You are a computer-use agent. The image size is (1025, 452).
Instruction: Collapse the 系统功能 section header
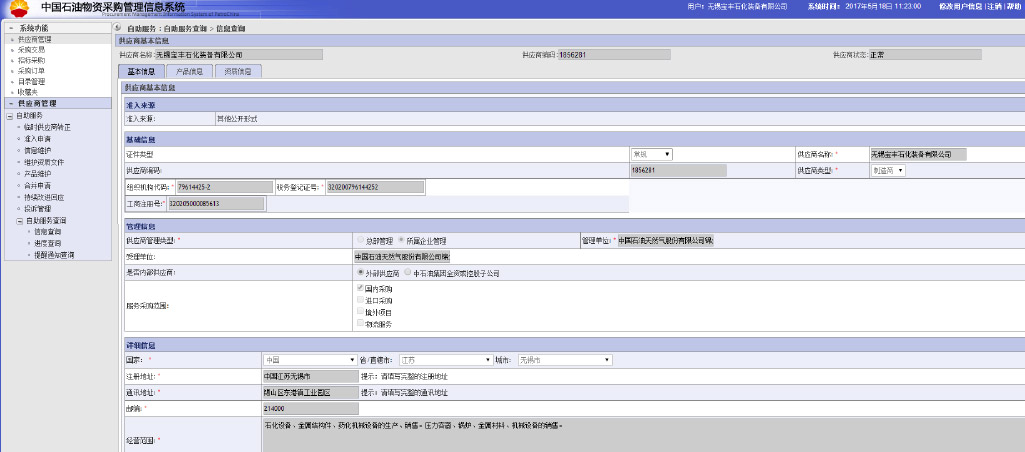(11, 28)
